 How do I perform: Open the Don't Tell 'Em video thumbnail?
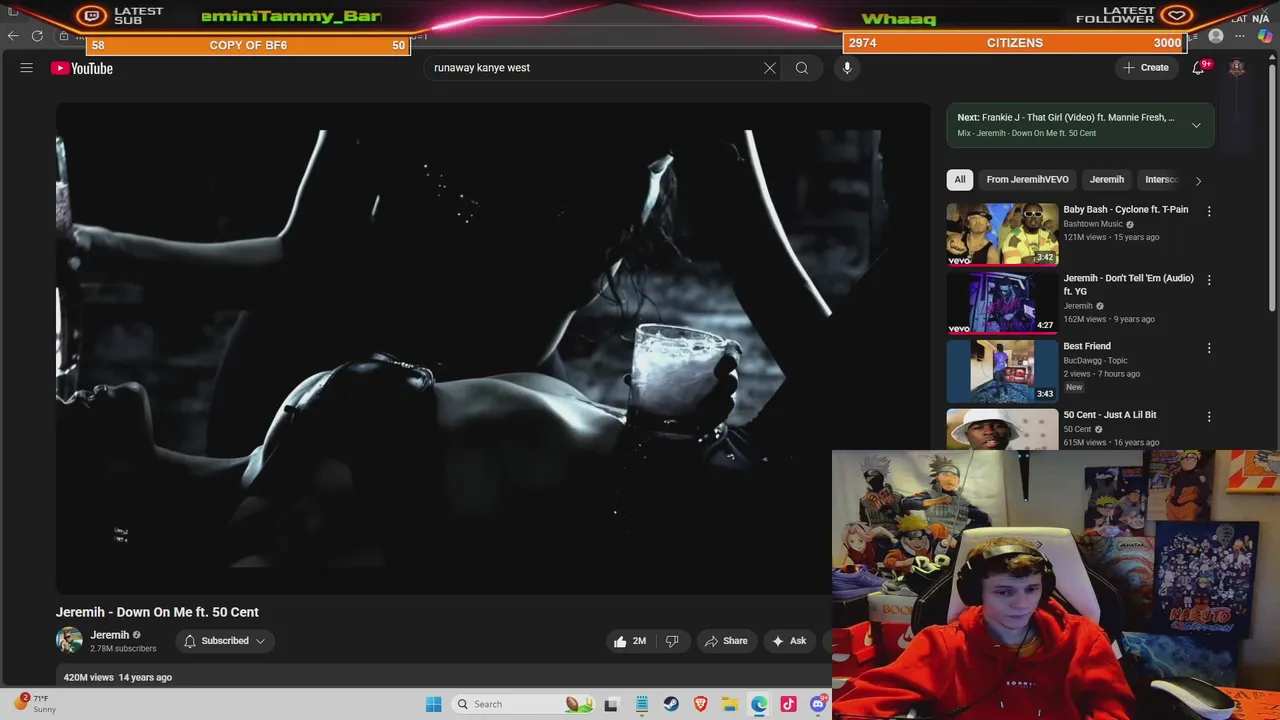1002,302
